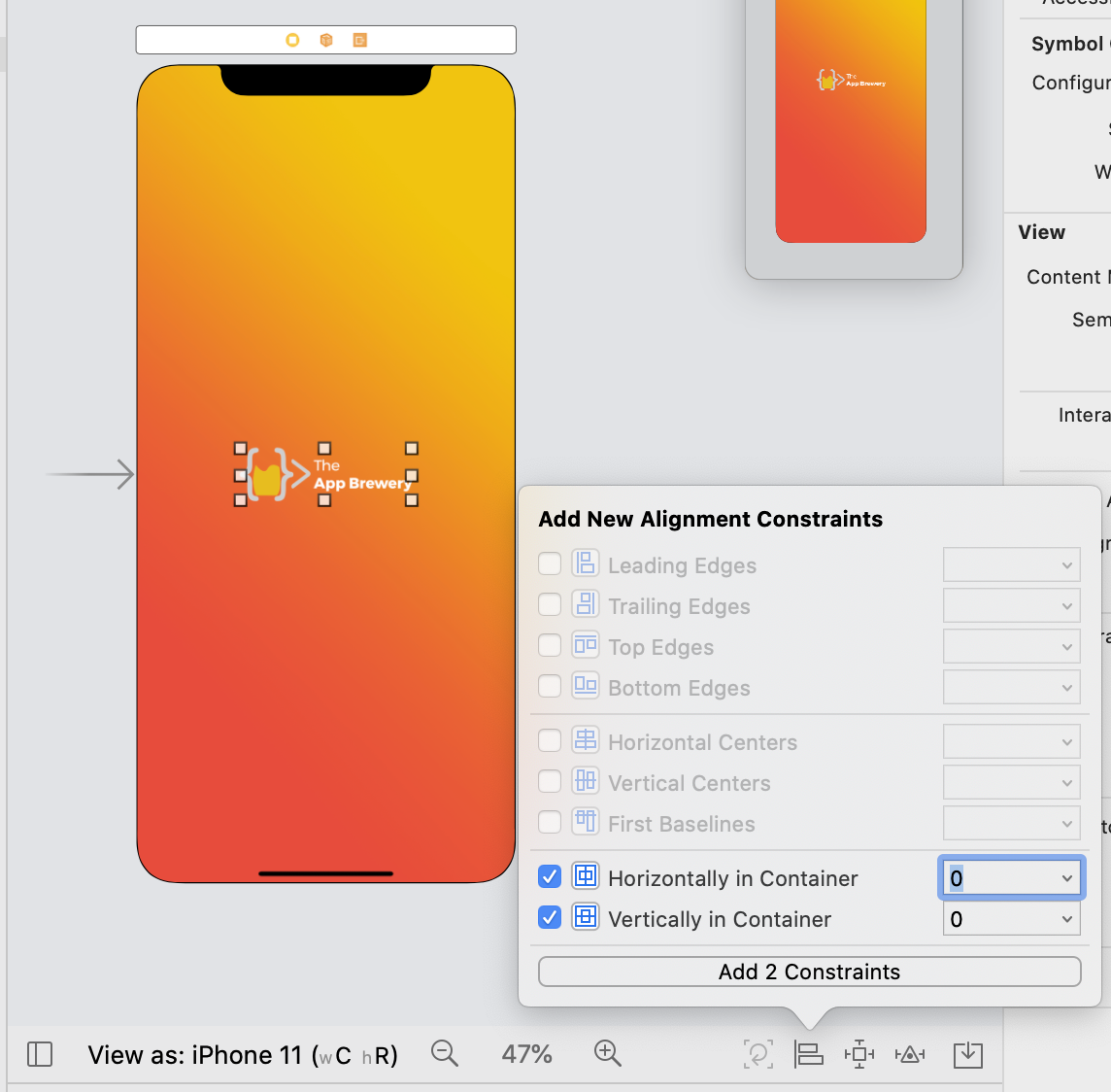The width and height of the screenshot is (1111, 1092).
Task: Open the Align constraints button
Action: click(808, 1054)
